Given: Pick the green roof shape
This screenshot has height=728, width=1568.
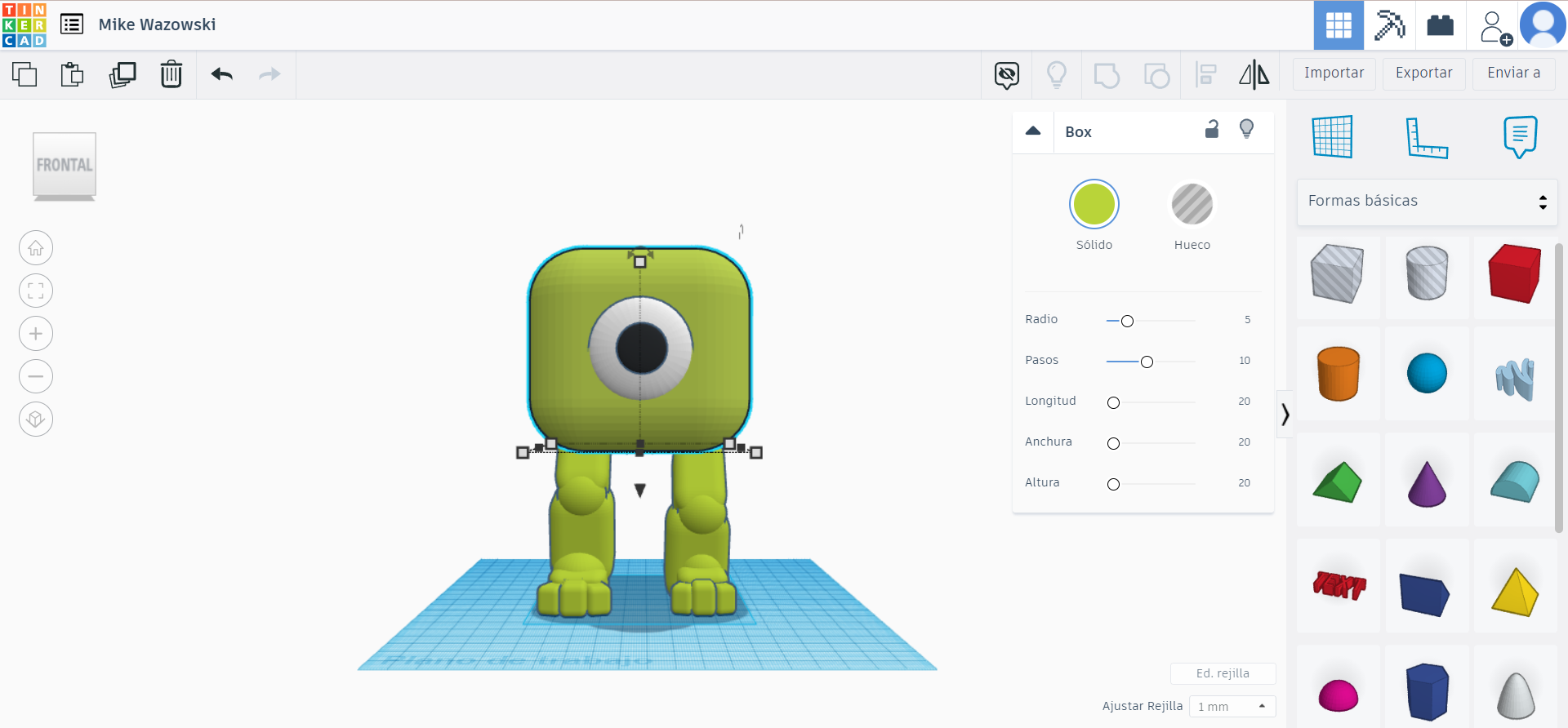Looking at the screenshot, I should click(x=1338, y=480).
